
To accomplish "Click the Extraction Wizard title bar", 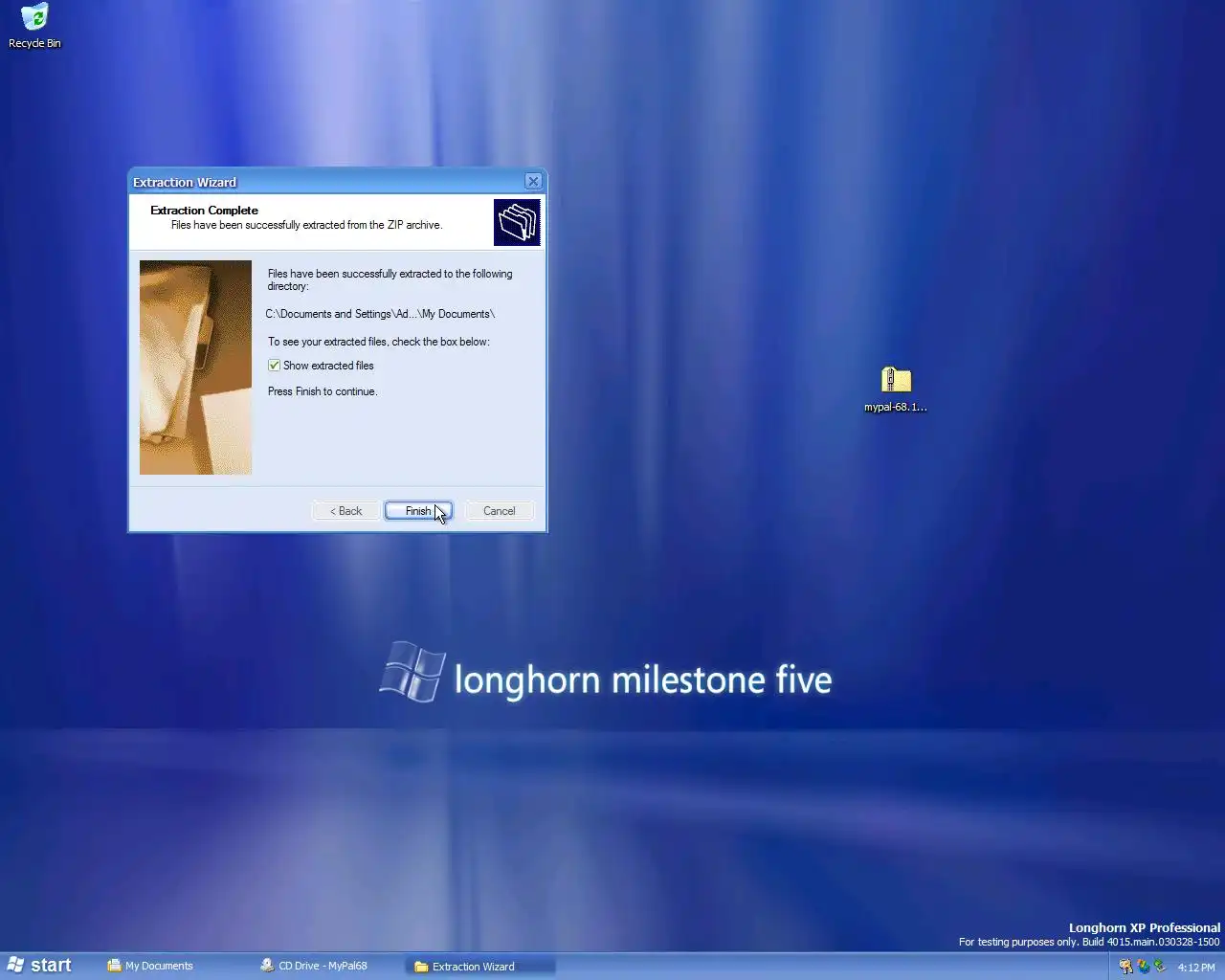I will pos(325,182).
